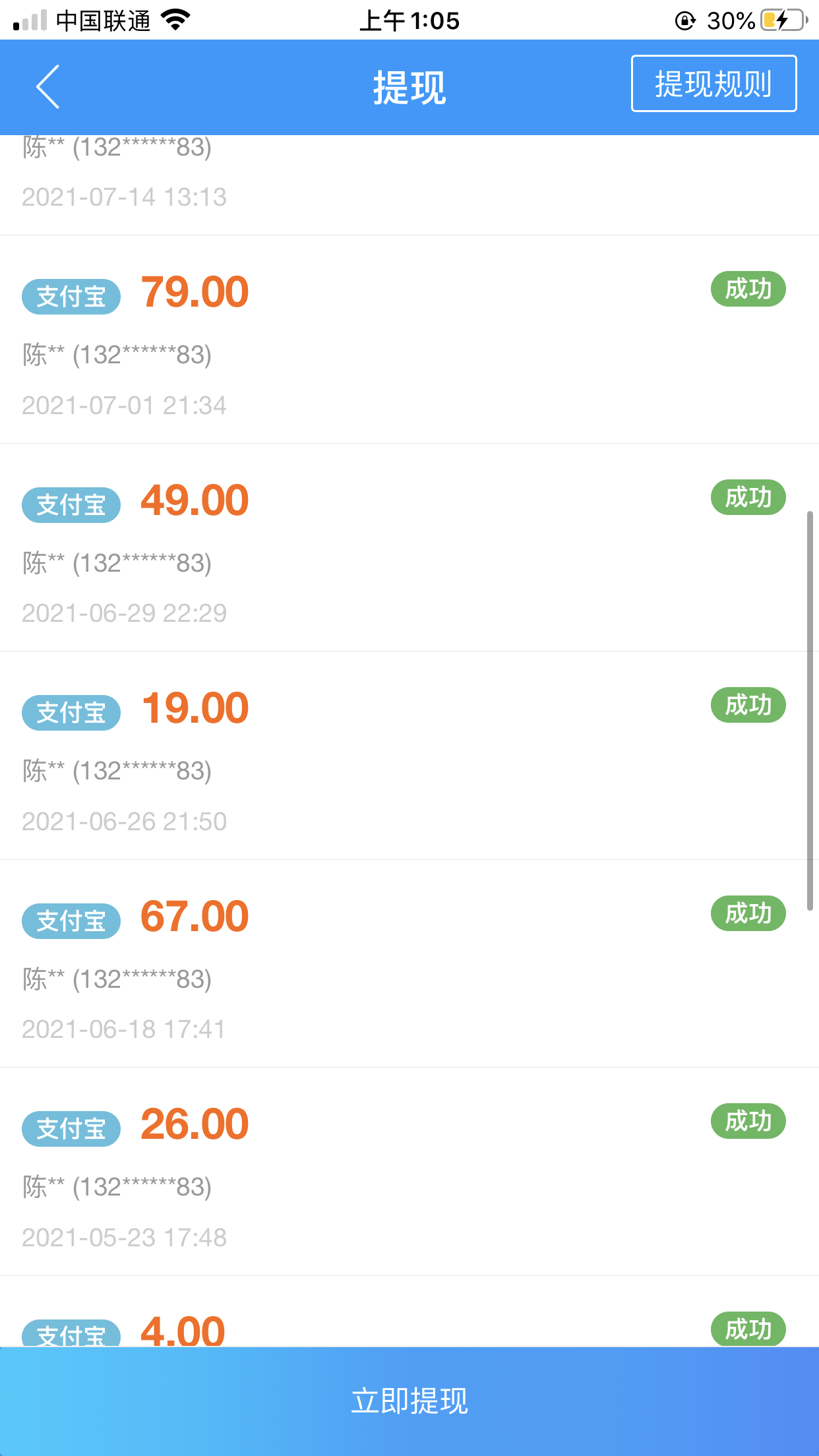The image size is (819, 1456).
Task: Click the 支付宝 tag next to 79.00
Action: click(x=71, y=297)
